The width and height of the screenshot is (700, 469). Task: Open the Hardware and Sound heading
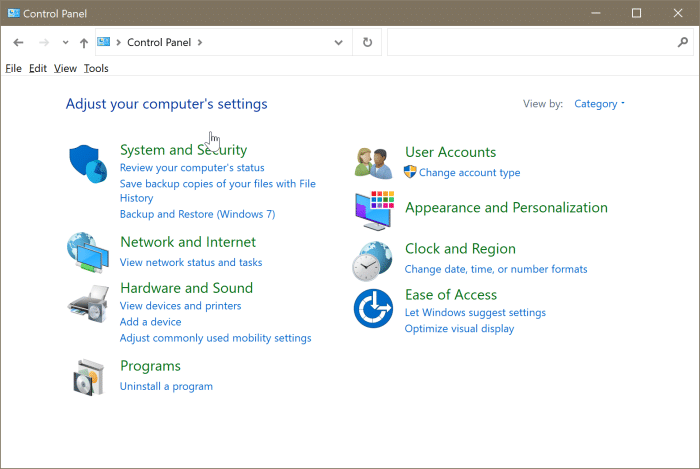click(187, 288)
